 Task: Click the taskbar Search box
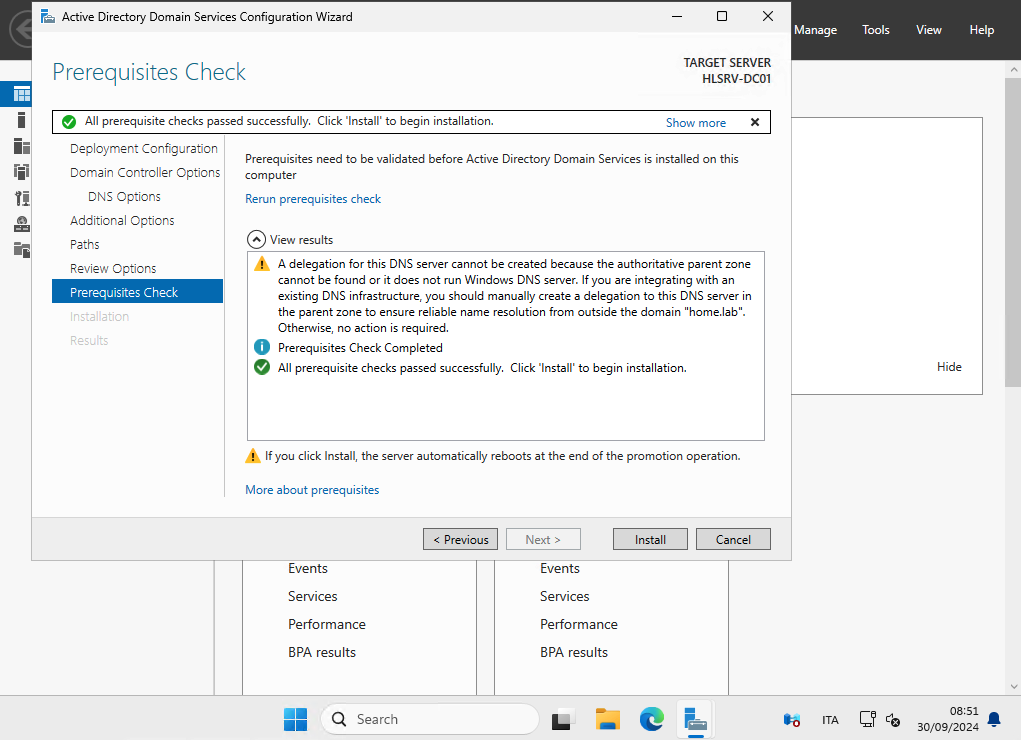tap(432, 719)
